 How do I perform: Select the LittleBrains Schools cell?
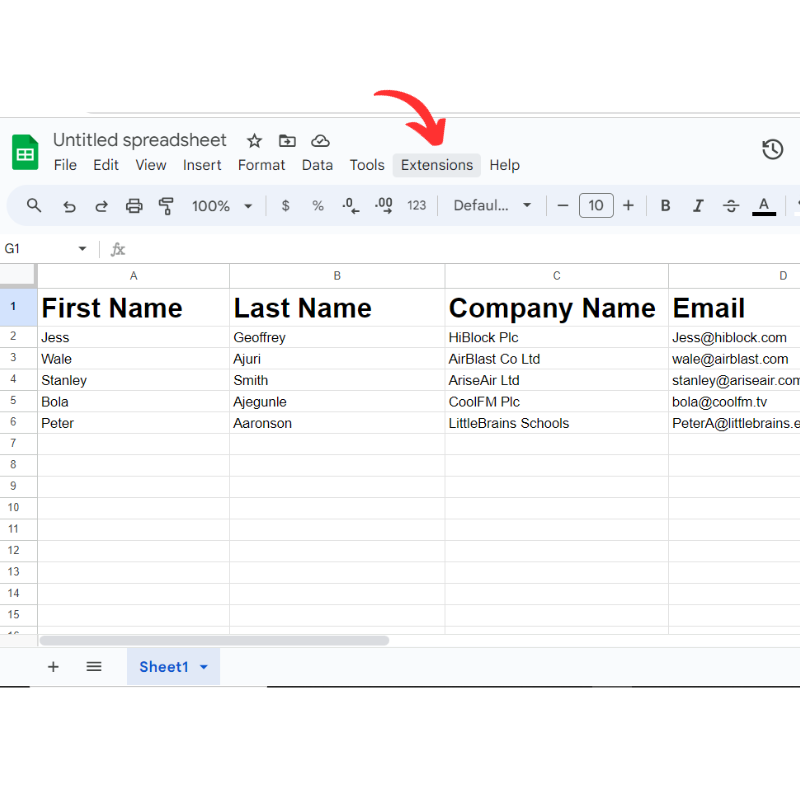coord(557,423)
